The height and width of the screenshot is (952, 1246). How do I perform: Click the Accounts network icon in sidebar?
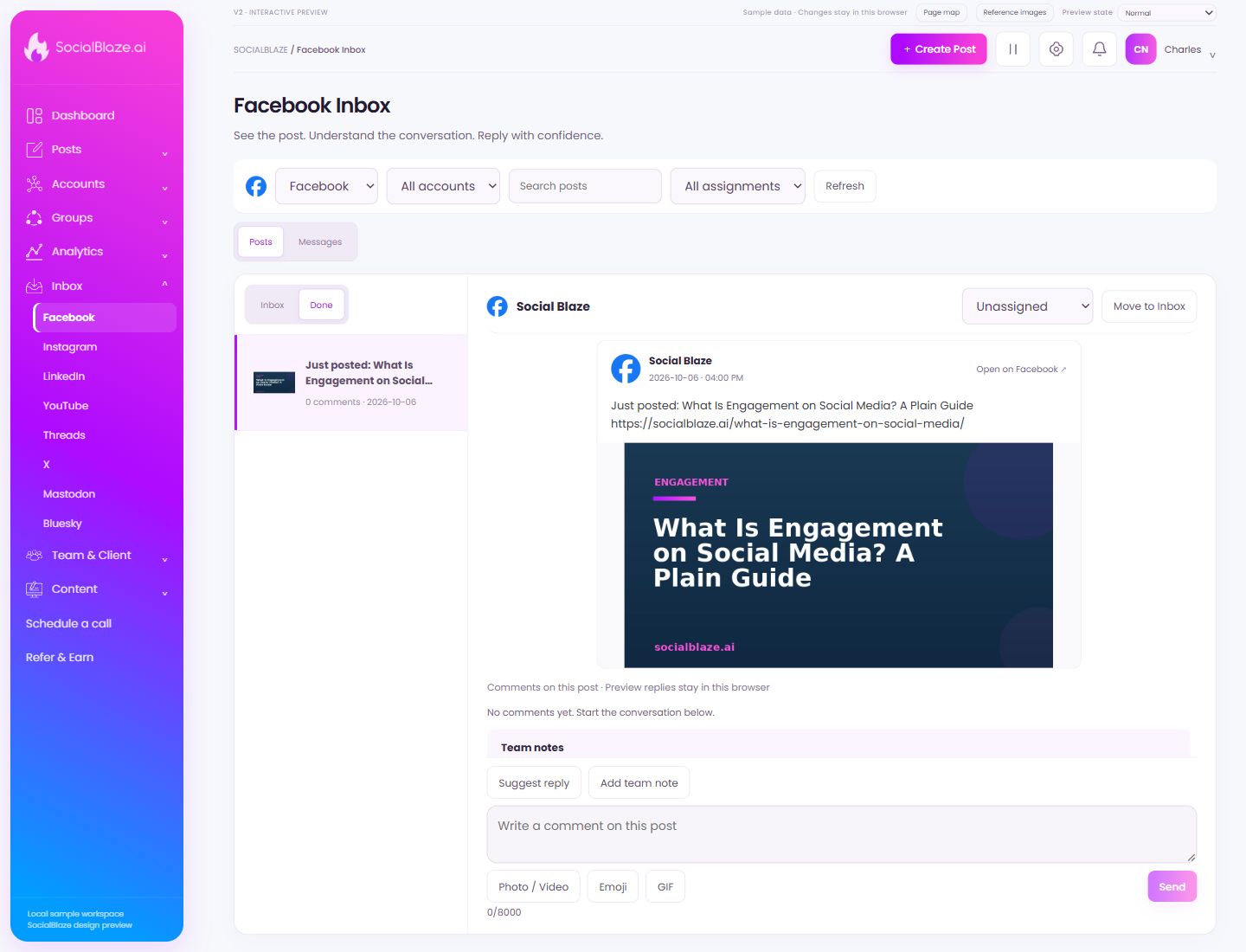coord(35,184)
